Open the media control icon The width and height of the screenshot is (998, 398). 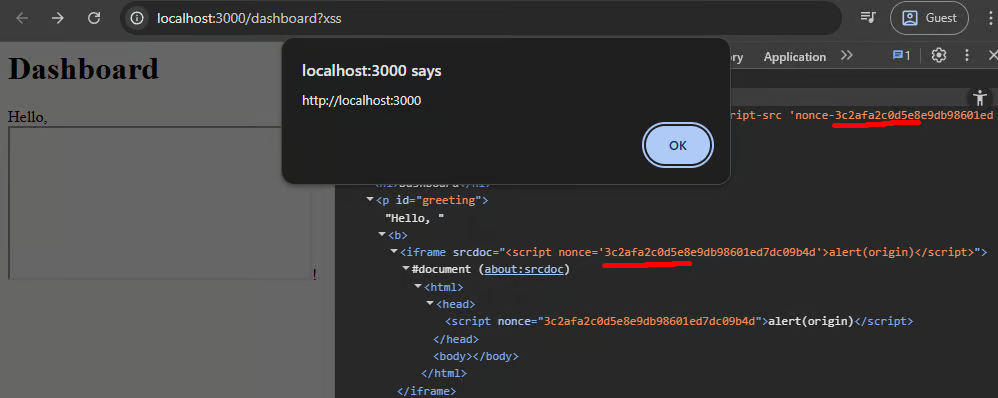point(868,18)
